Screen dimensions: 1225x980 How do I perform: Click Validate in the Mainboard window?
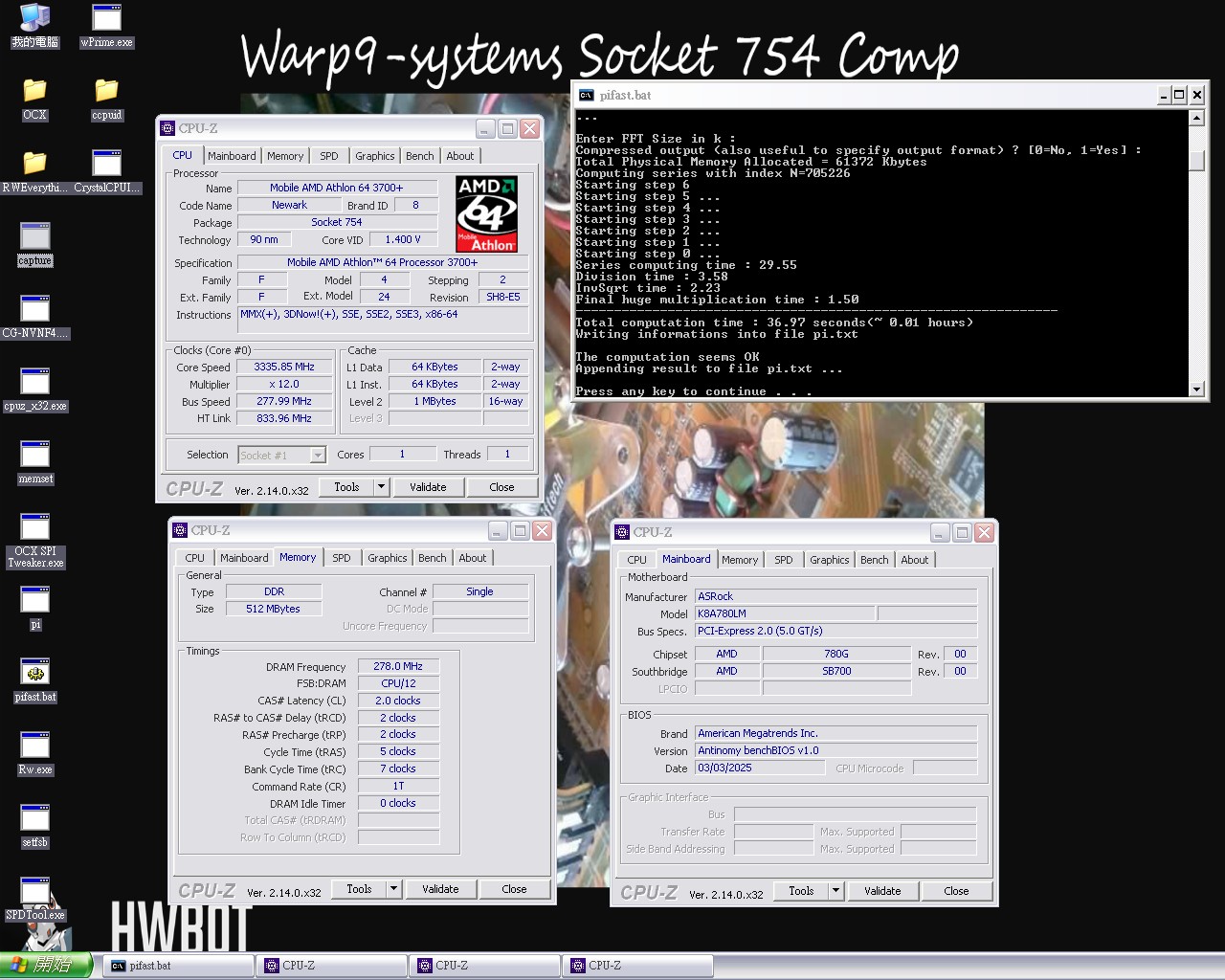[x=882, y=891]
